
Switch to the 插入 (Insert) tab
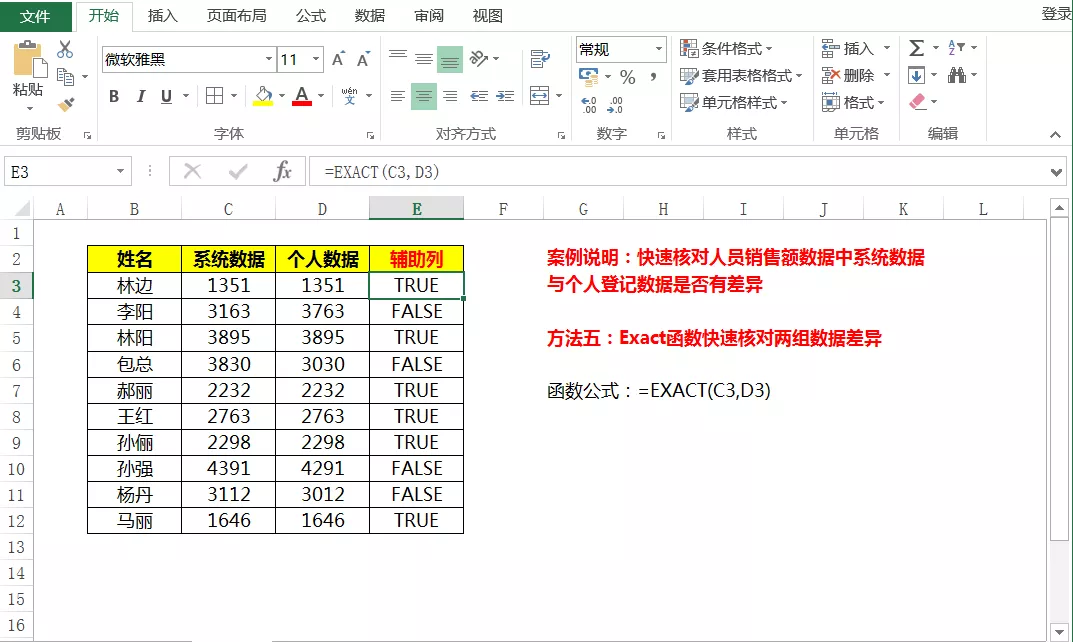[x=163, y=16]
